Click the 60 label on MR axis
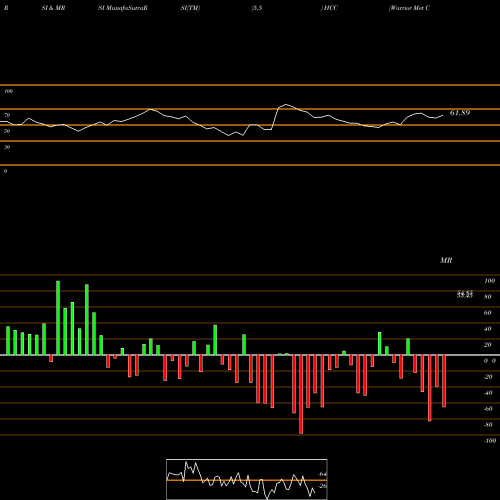 (x=488, y=313)
